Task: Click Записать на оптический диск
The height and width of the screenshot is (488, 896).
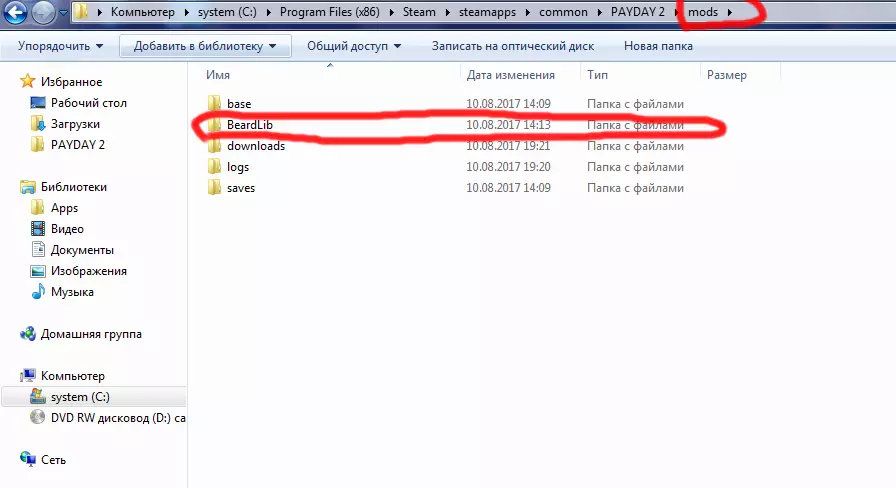Action: [513, 46]
